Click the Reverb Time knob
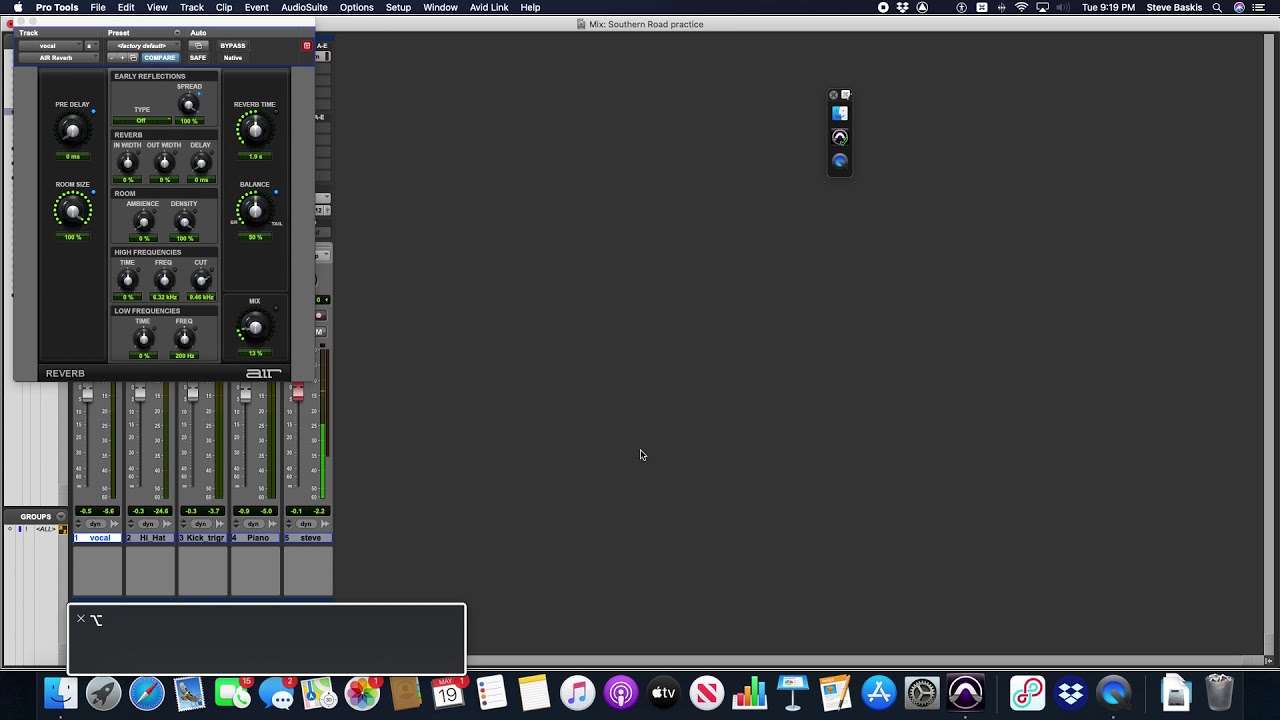The image size is (1280, 720). pos(255,130)
